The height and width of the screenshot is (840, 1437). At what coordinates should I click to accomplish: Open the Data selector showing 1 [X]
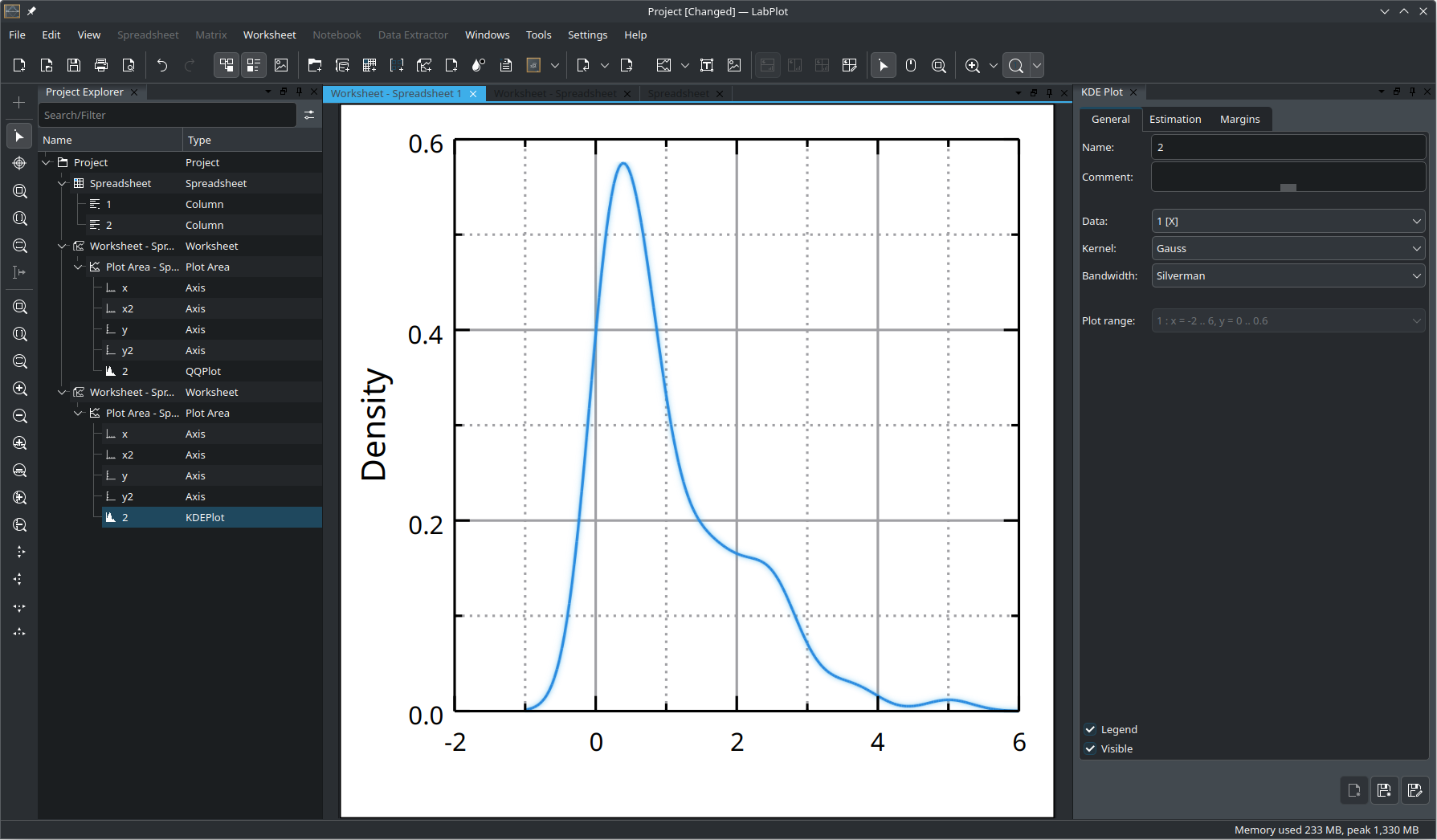tap(1288, 221)
